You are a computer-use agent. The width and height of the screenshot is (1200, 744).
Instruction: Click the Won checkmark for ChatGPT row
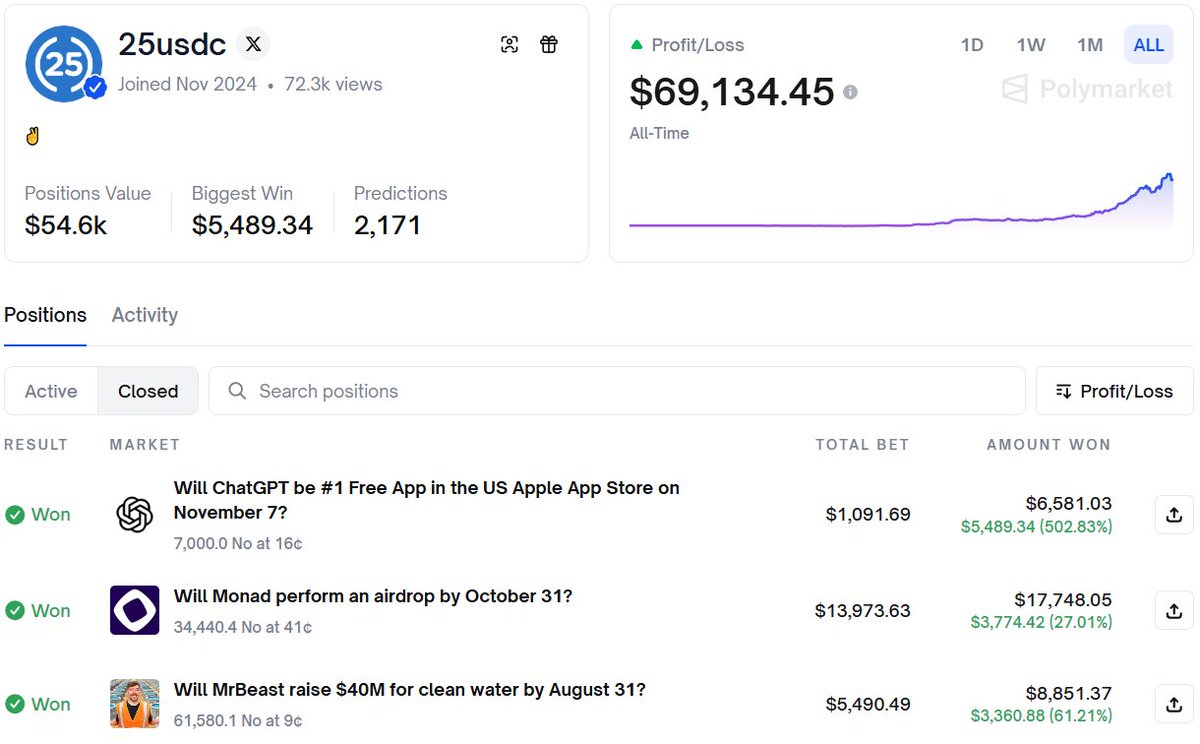click(x=15, y=515)
